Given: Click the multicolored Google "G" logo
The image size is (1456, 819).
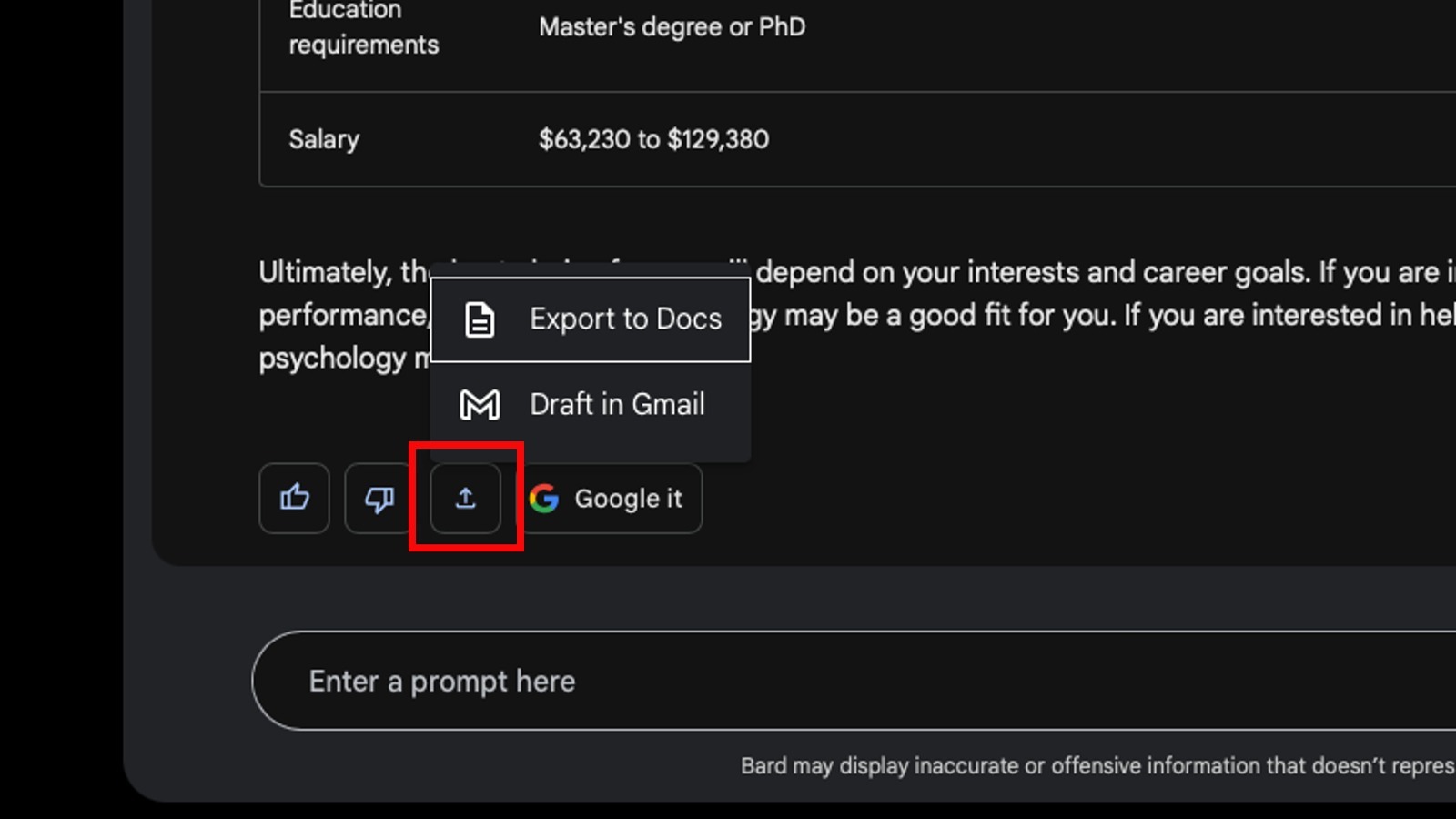Looking at the screenshot, I should coord(545,500).
